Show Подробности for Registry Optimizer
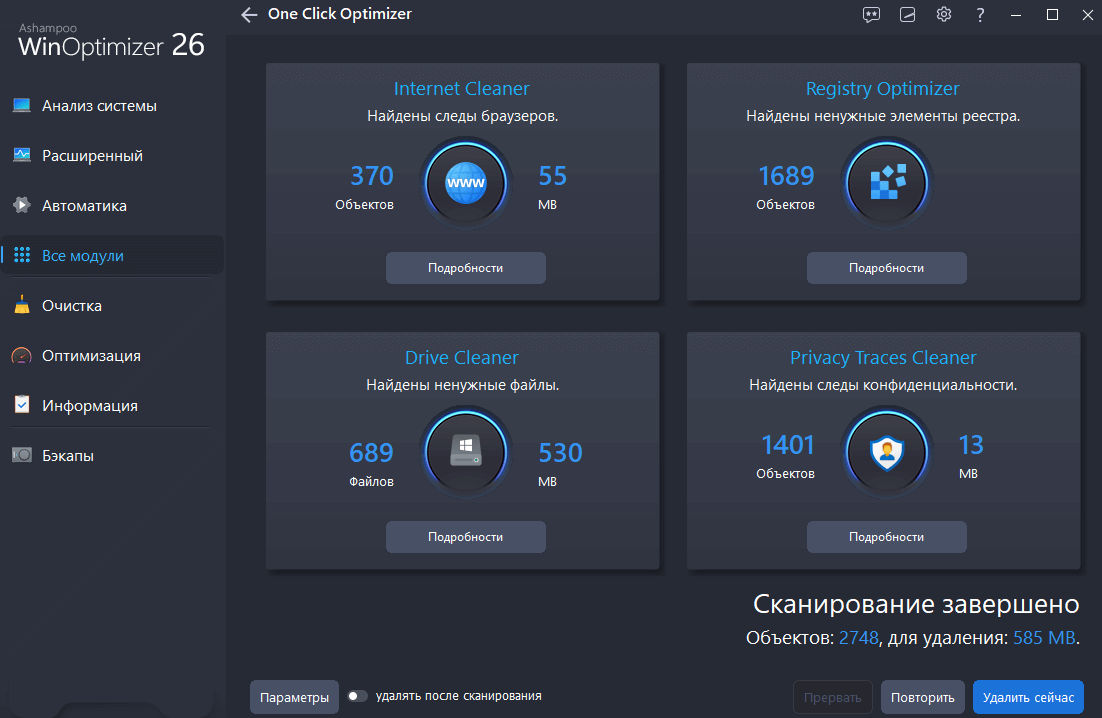This screenshot has width=1102, height=718. pos(886,268)
